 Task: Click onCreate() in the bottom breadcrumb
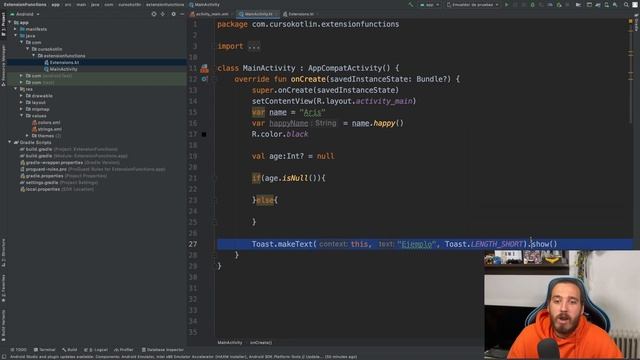pyautogui.click(x=261, y=342)
